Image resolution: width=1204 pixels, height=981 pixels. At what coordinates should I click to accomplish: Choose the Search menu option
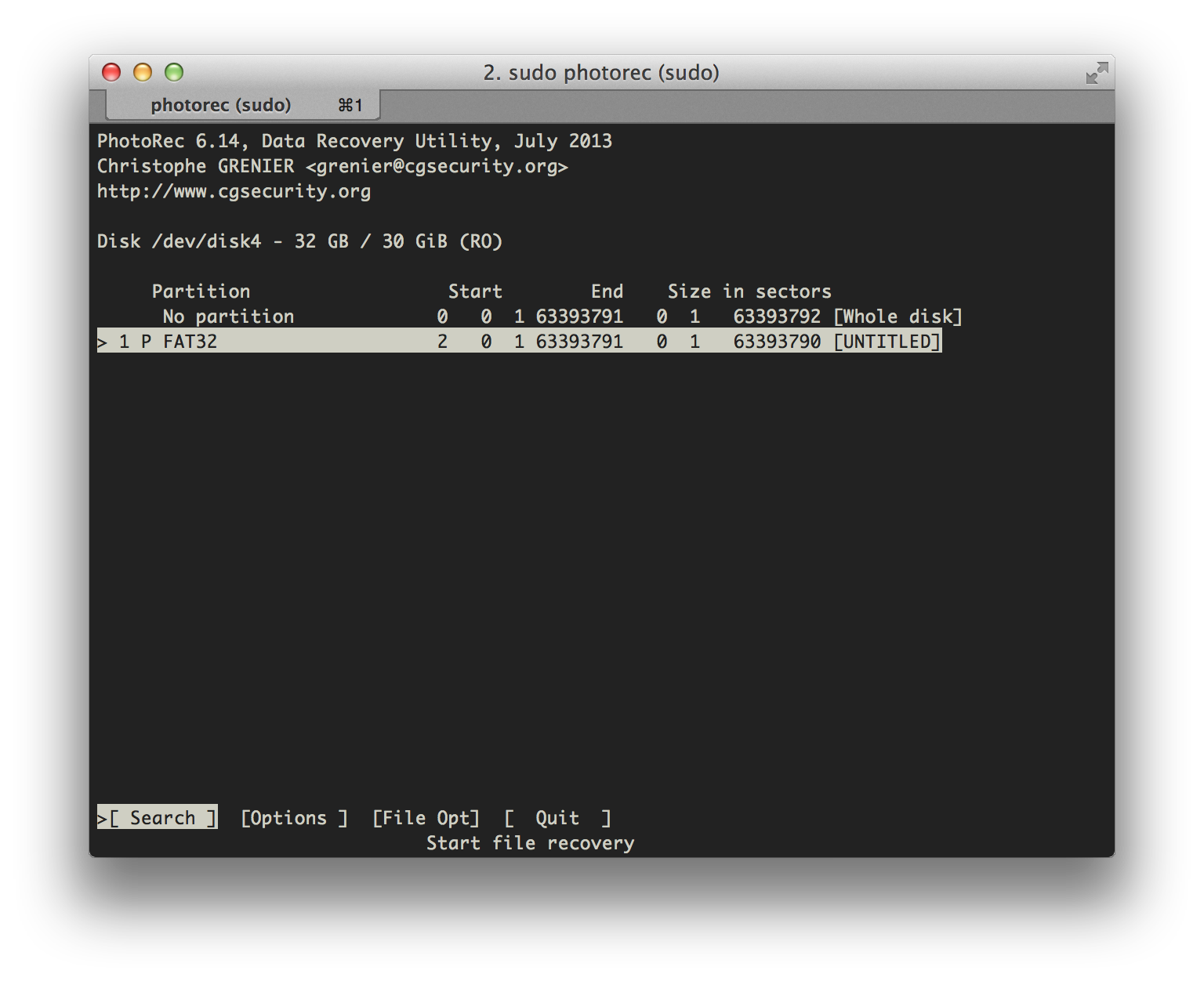[158, 818]
